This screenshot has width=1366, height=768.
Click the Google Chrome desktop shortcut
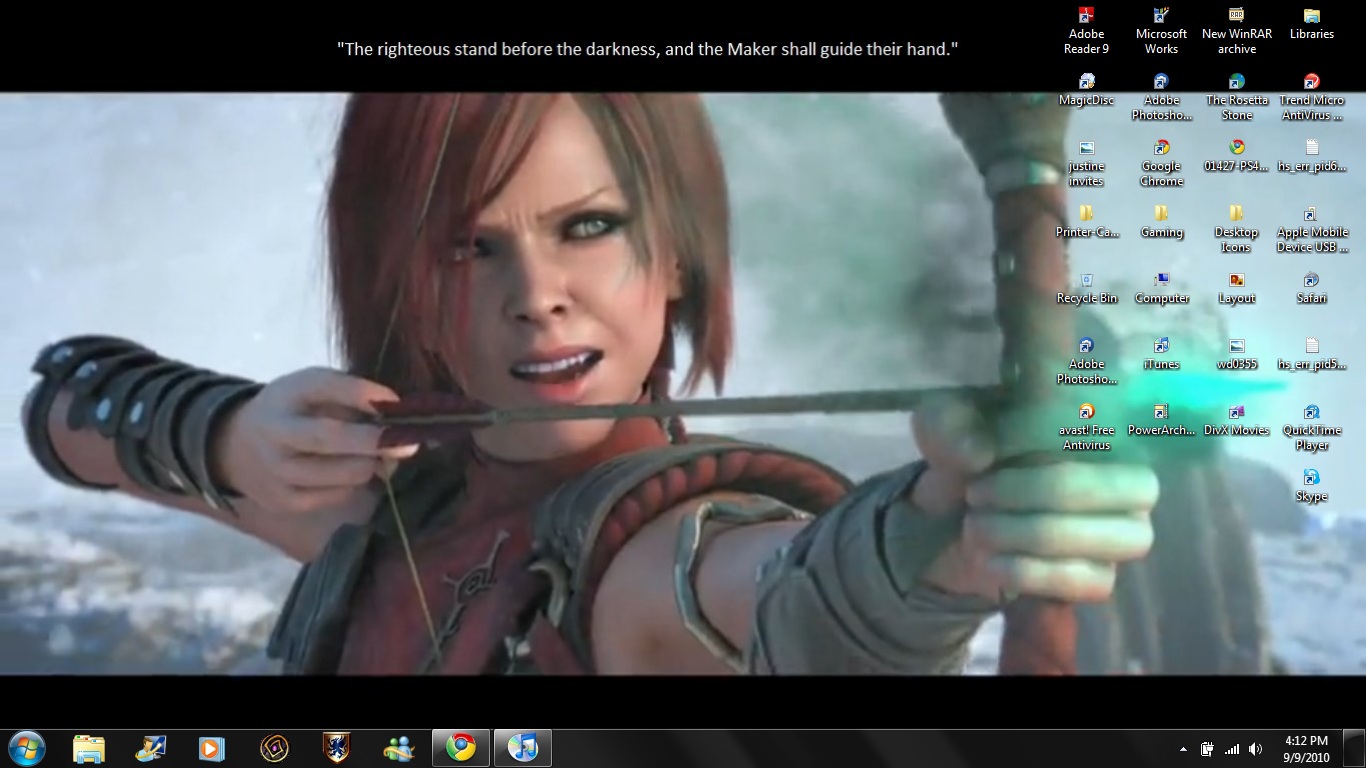click(1161, 162)
